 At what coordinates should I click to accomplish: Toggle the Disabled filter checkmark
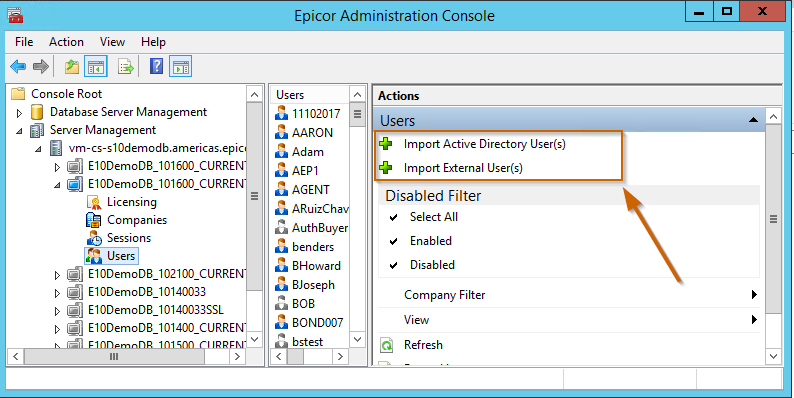393,265
